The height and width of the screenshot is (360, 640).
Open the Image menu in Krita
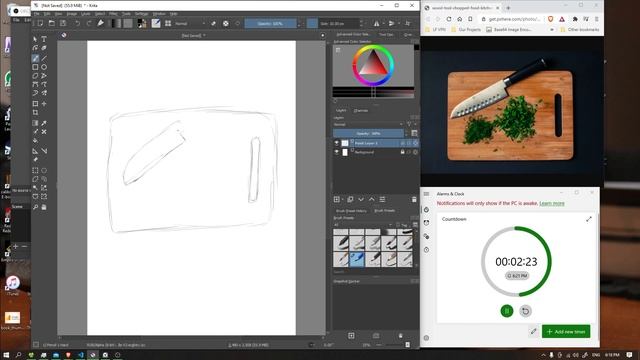coord(72,14)
